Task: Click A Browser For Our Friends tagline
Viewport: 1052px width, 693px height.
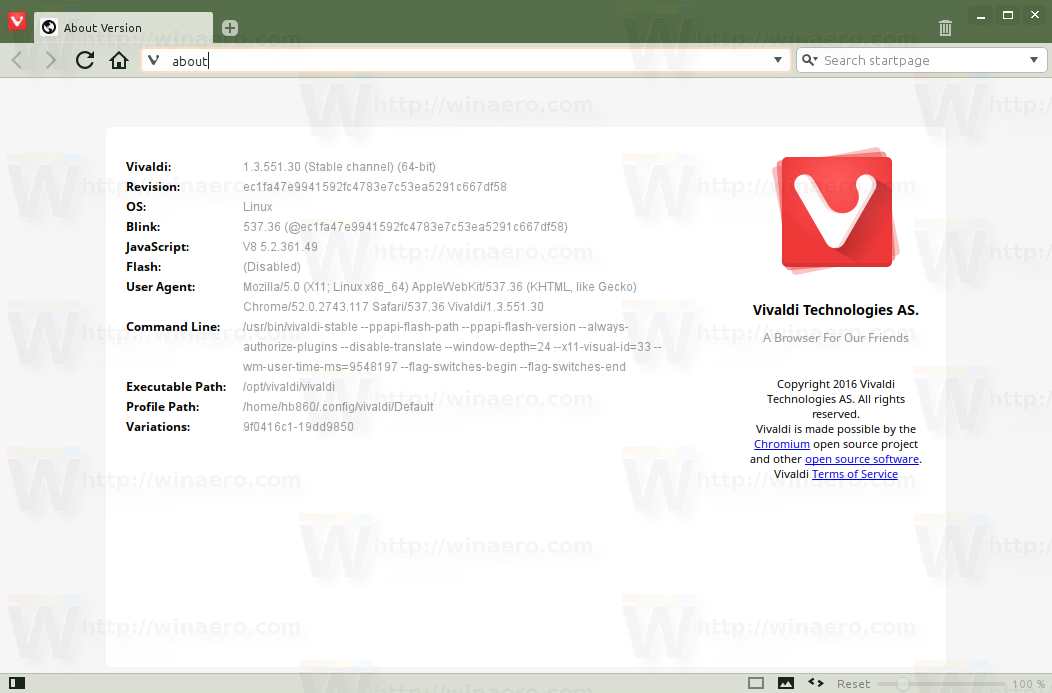Action: [x=835, y=337]
